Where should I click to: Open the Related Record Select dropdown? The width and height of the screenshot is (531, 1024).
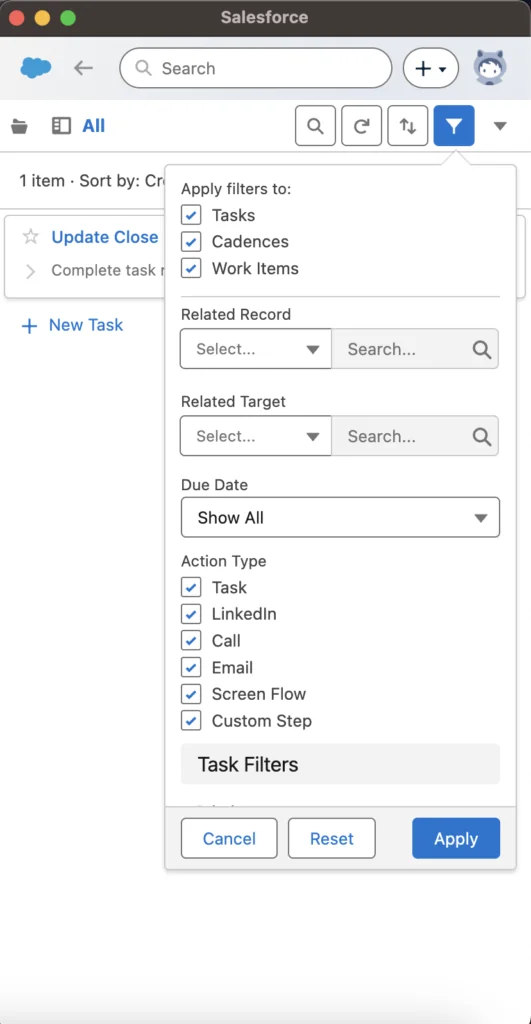256,349
